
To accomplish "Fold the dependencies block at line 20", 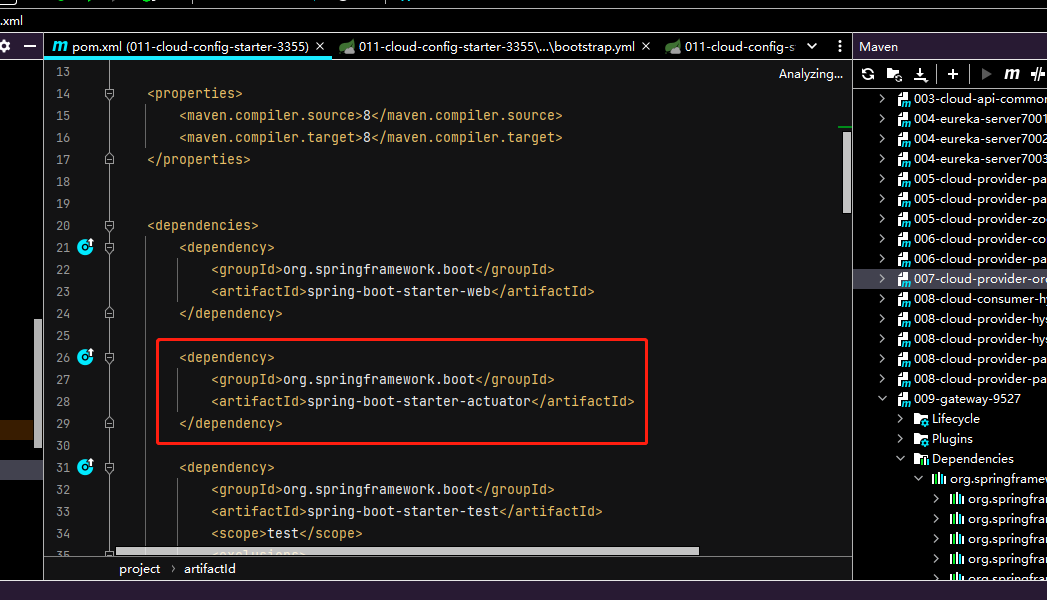I will point(110,226).
